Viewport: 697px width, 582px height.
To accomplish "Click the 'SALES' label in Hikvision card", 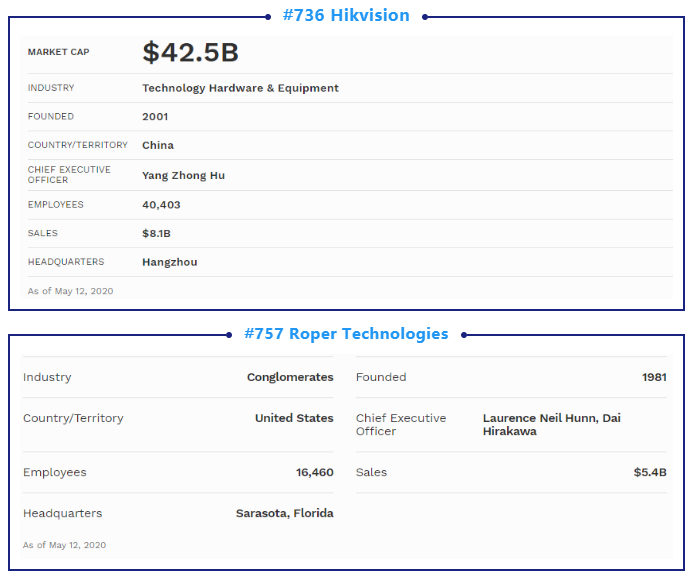I will coord(43,233).
